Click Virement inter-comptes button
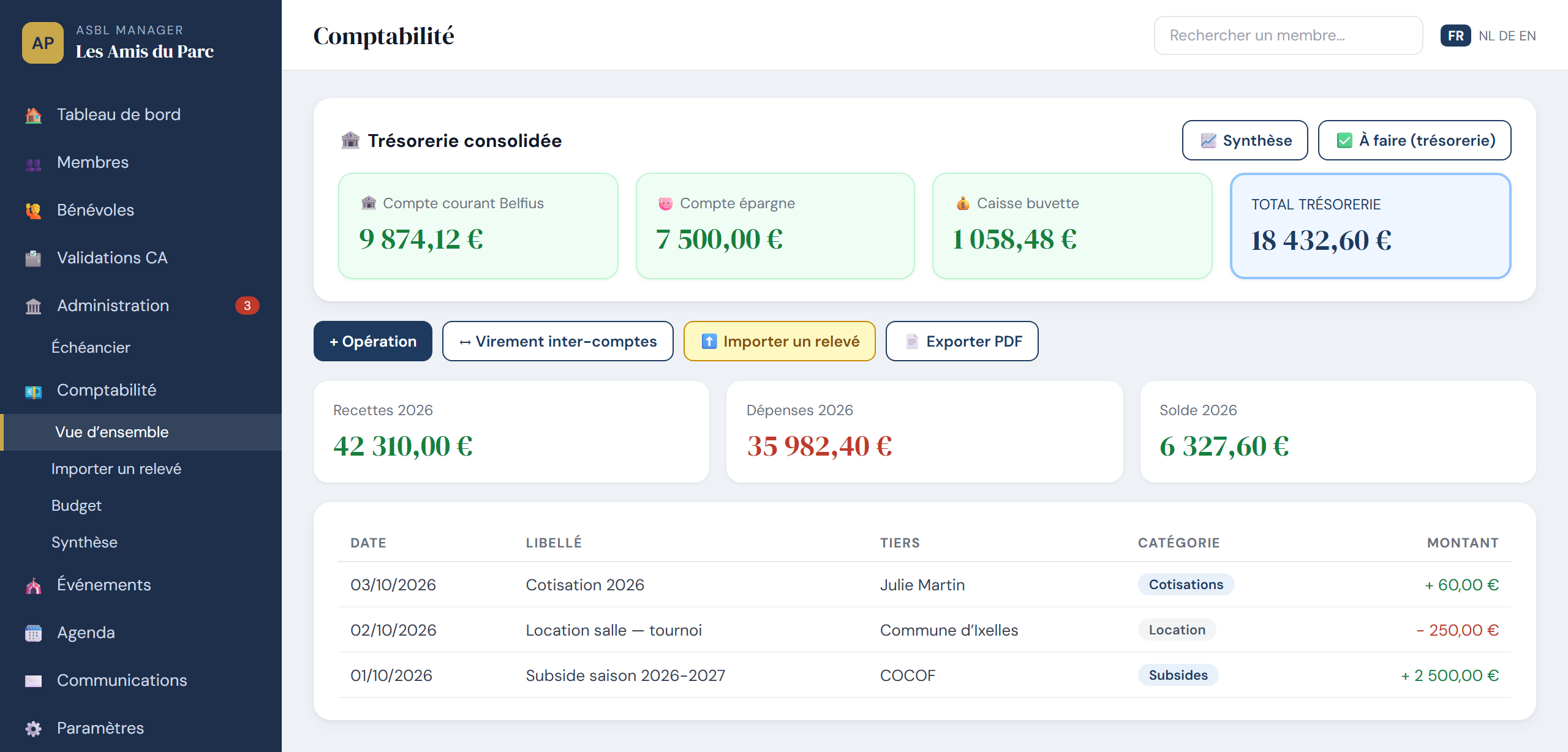The height and width of the screenshot is (752, 1568). coord(558,341)
